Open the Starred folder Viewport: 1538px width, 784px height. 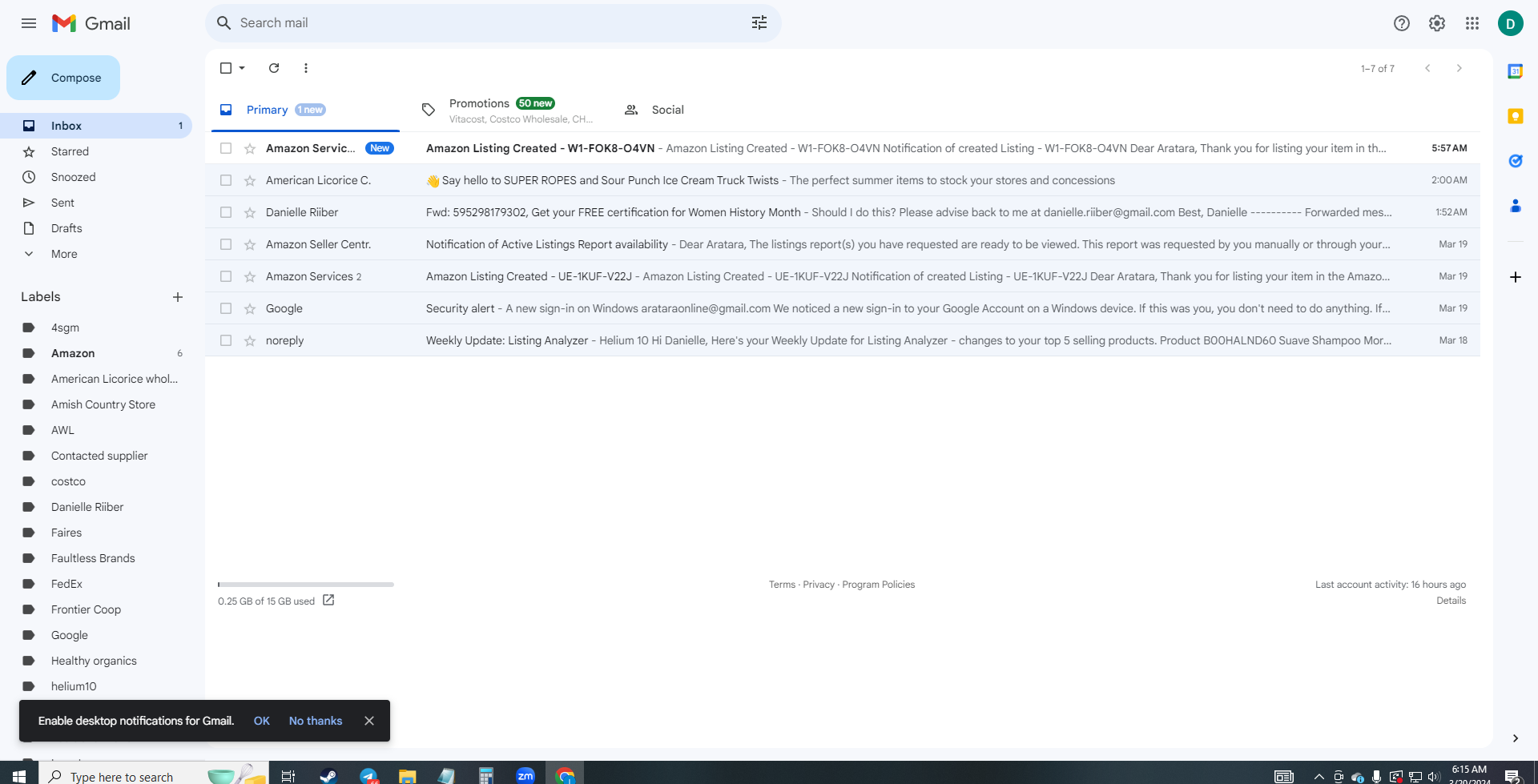point(96,151)
